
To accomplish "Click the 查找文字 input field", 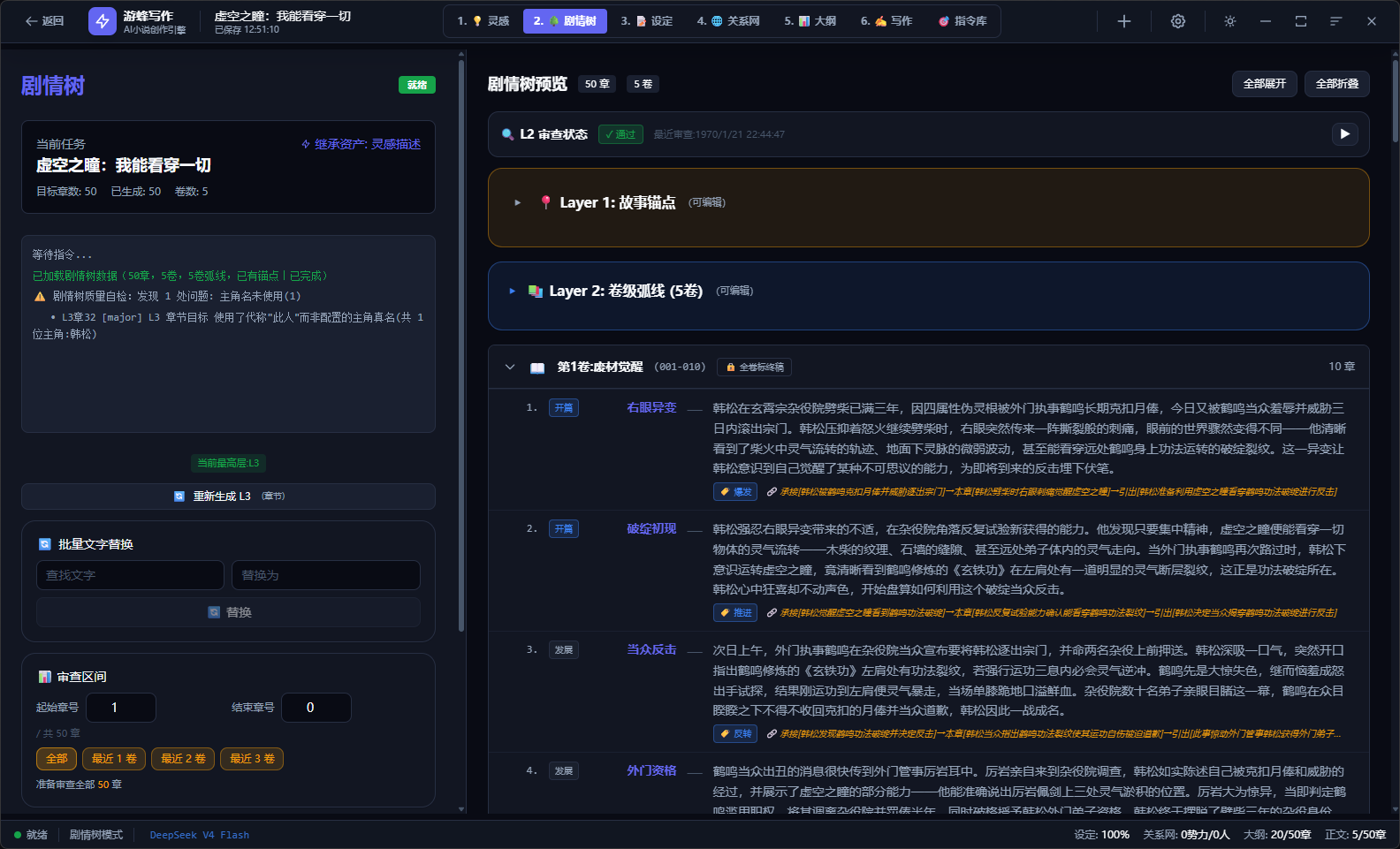I will point(130,575).
